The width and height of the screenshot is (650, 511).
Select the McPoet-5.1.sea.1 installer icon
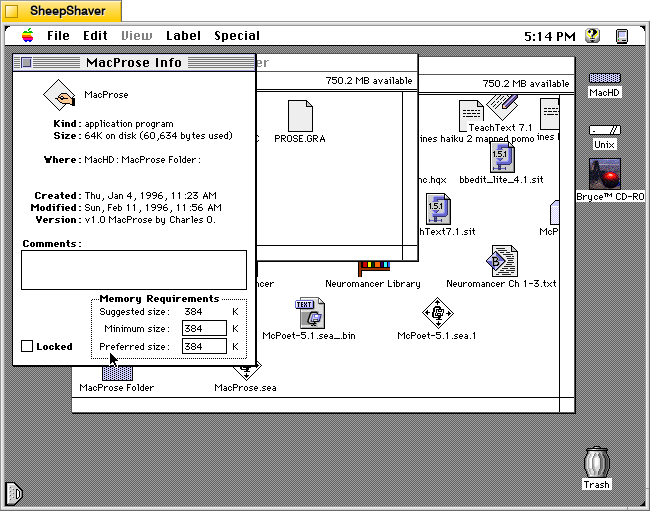pyautogui.click(x=438, y=313)
